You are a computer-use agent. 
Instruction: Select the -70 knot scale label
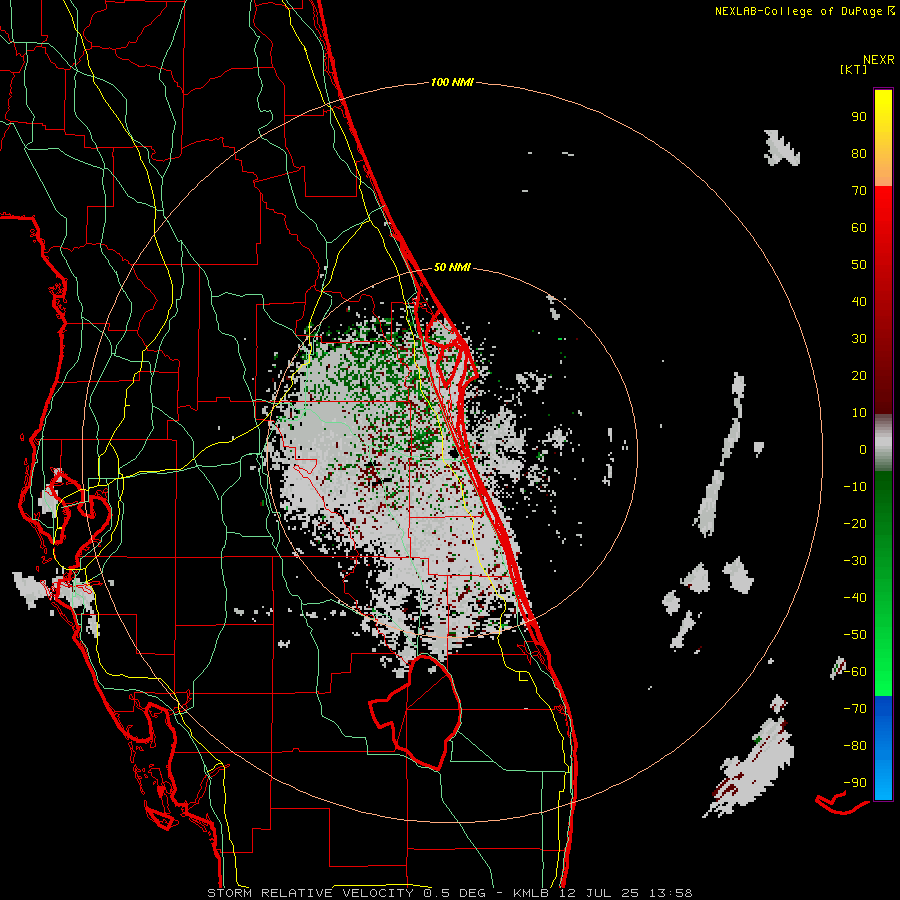(x=855, y=709)
